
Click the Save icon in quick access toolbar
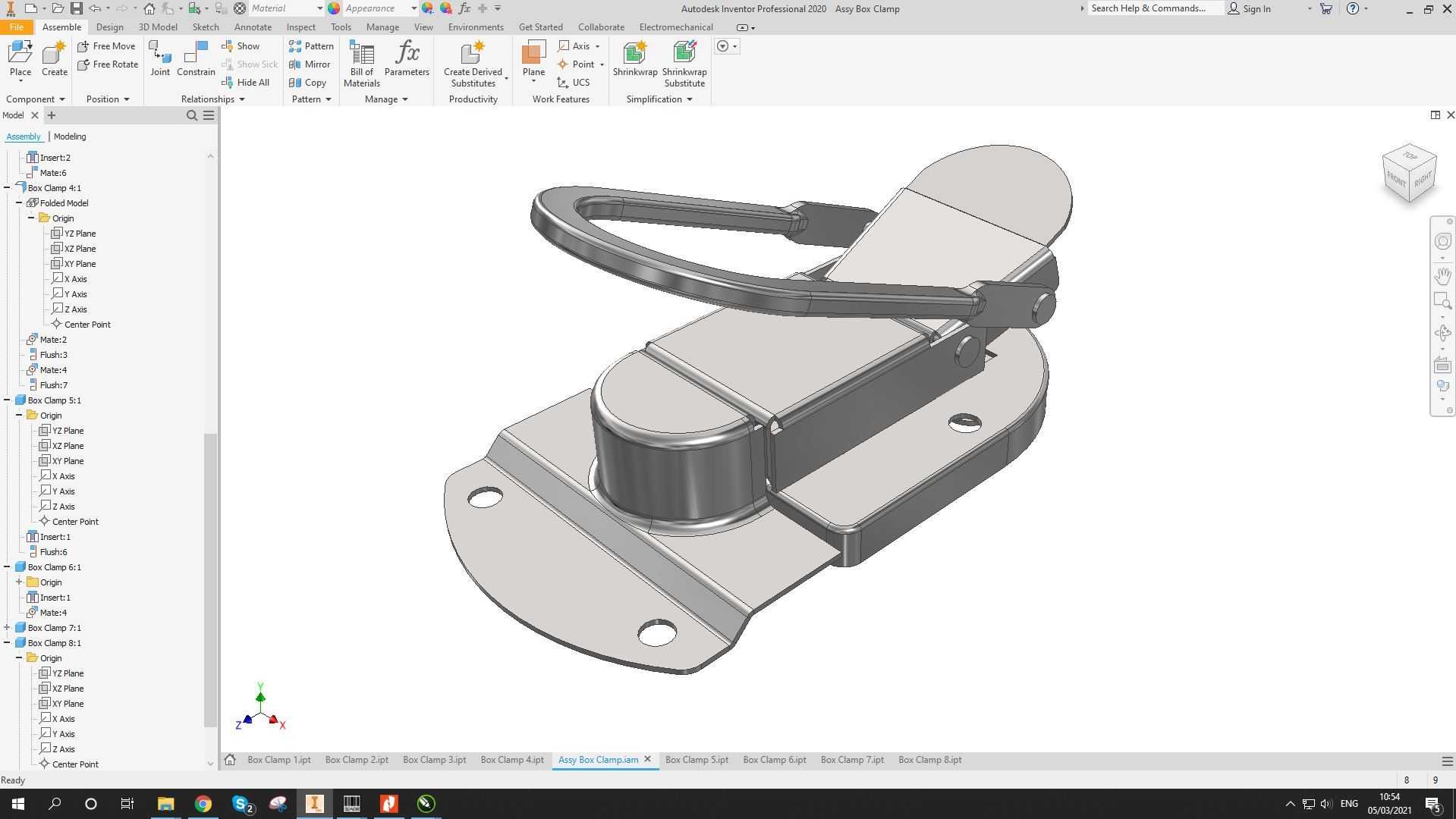click(76, 8)
